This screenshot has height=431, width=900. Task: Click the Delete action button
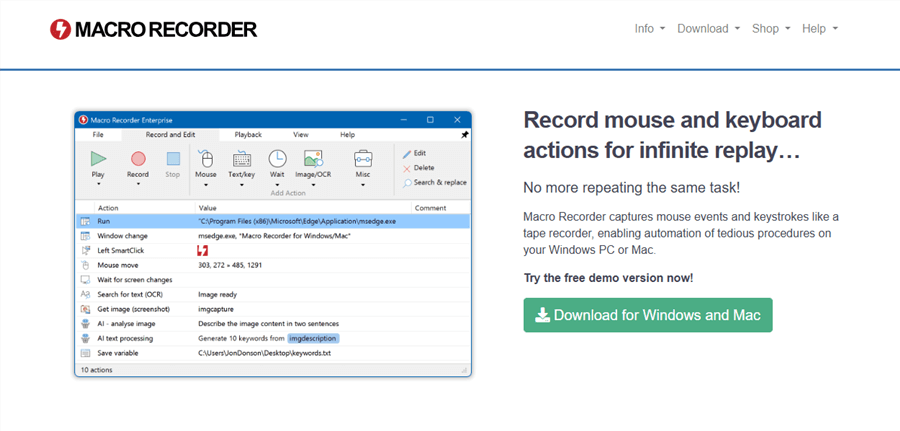(x=424, y=168)
